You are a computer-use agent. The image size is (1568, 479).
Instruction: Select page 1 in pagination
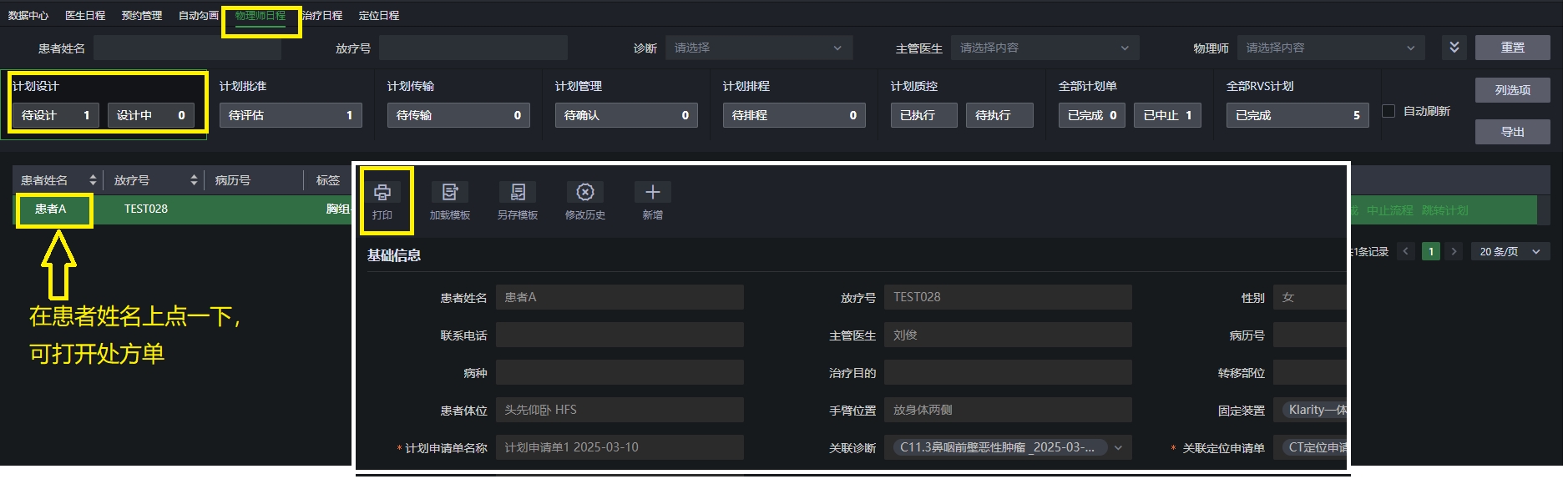(x=1430, y=251)
